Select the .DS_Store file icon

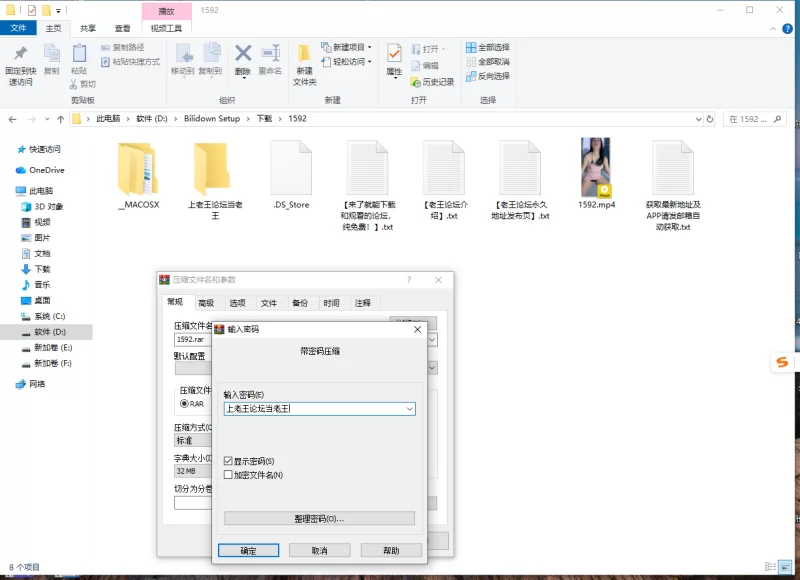291,168
